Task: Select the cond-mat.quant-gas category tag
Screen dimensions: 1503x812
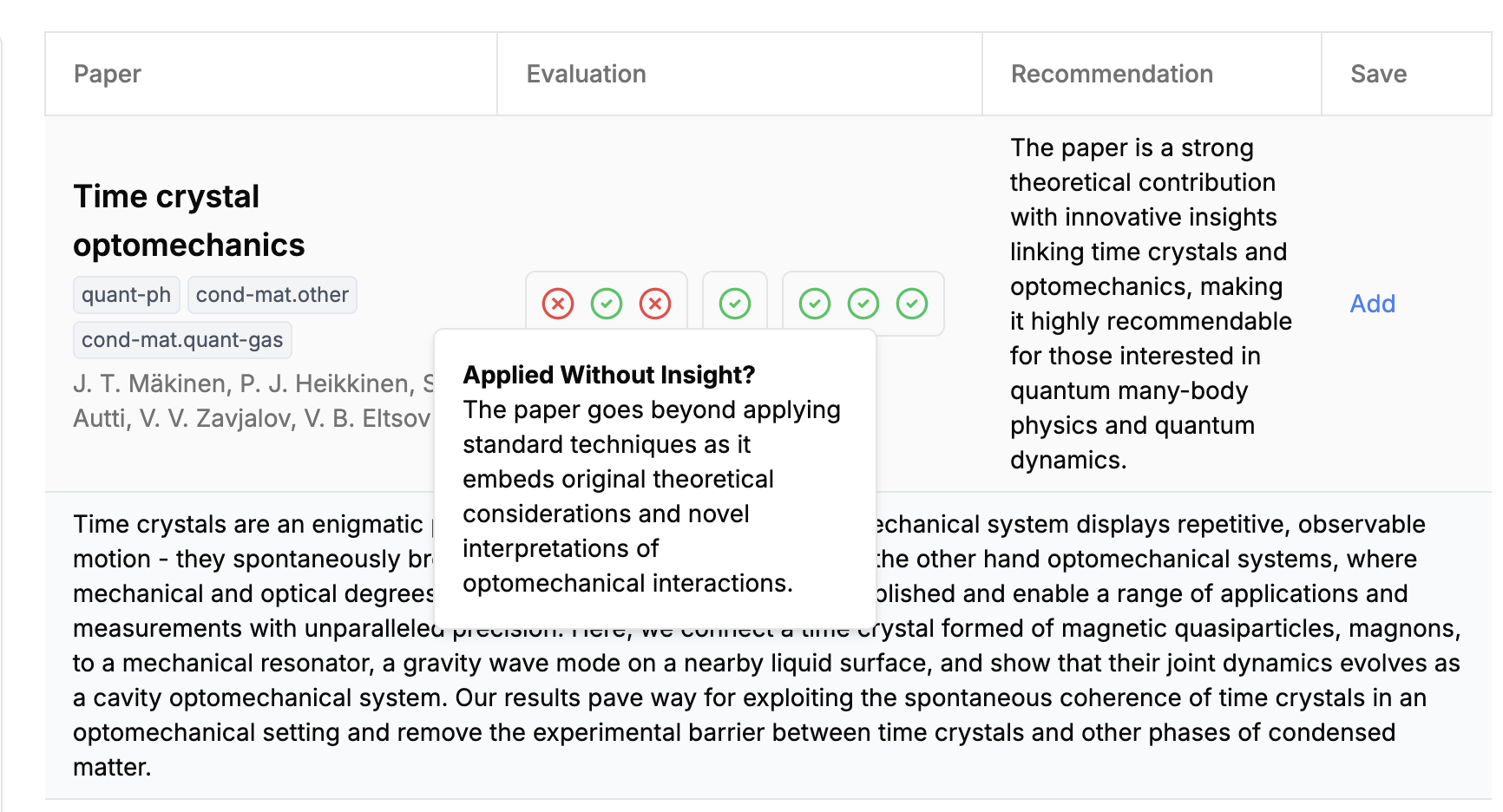Action: [x=182, y=340]
